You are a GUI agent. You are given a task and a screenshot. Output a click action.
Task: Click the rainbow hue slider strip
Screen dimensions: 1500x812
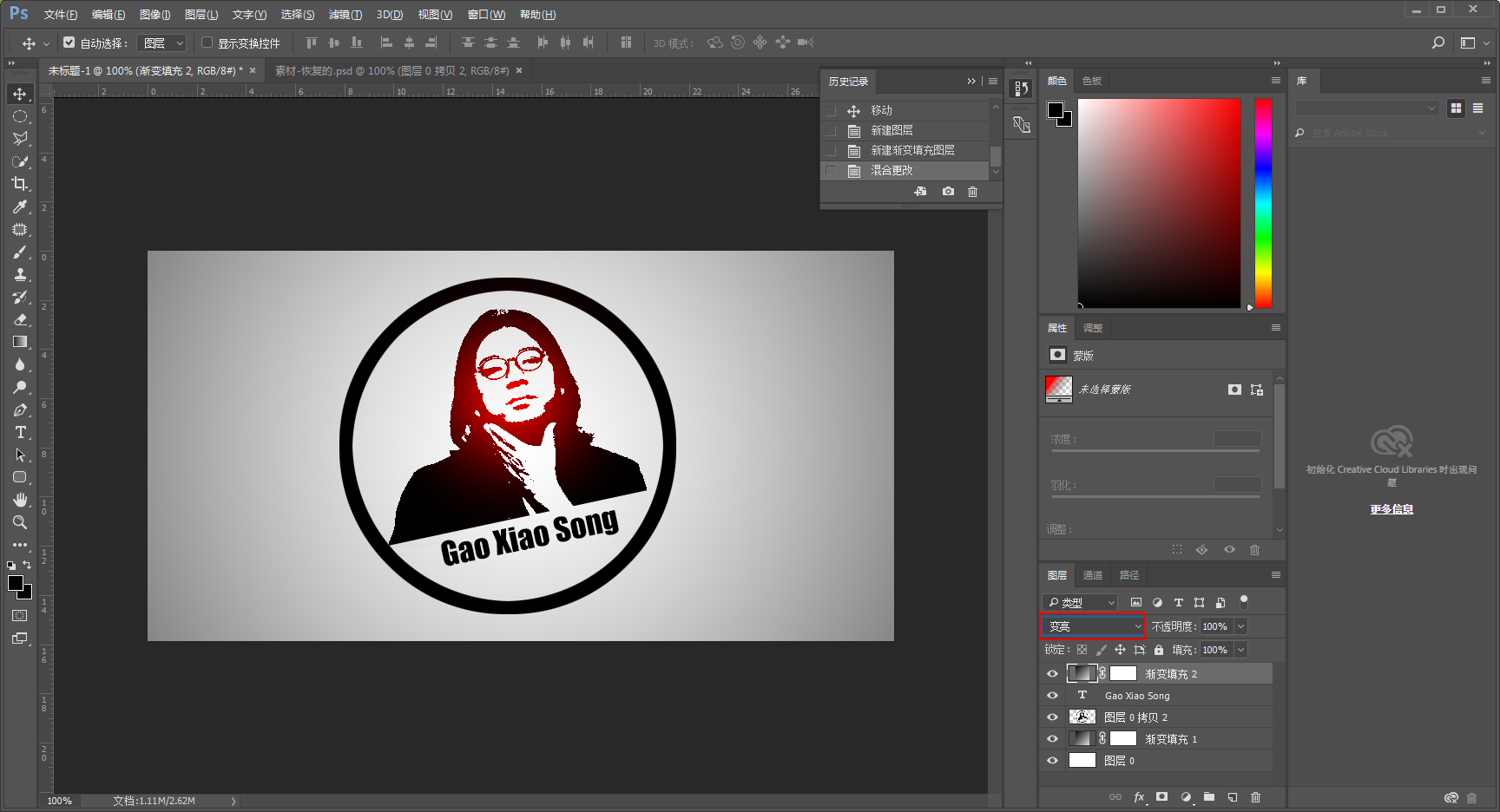[1263, 203]
